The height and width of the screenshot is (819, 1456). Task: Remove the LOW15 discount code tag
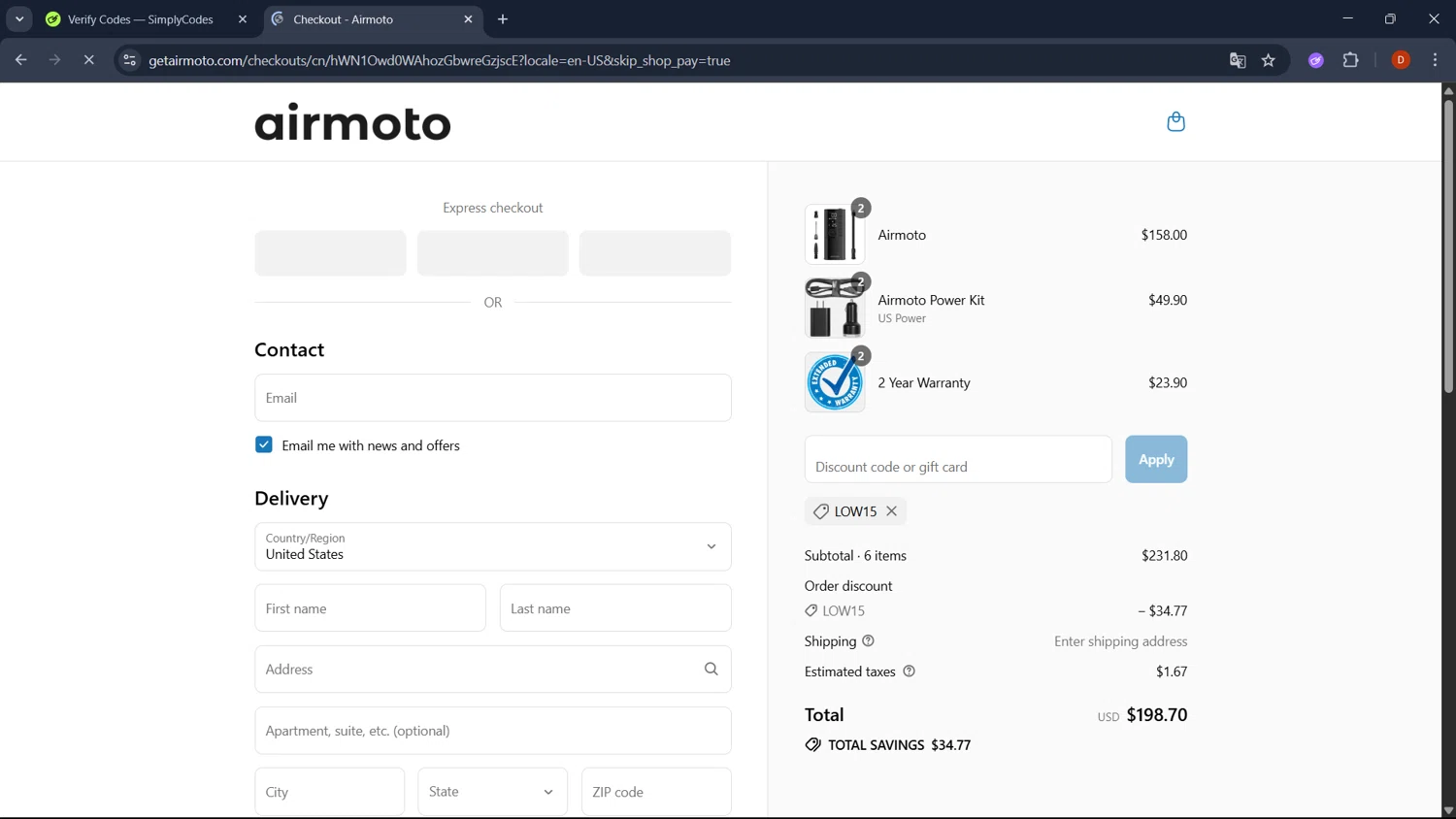point(891,511)
